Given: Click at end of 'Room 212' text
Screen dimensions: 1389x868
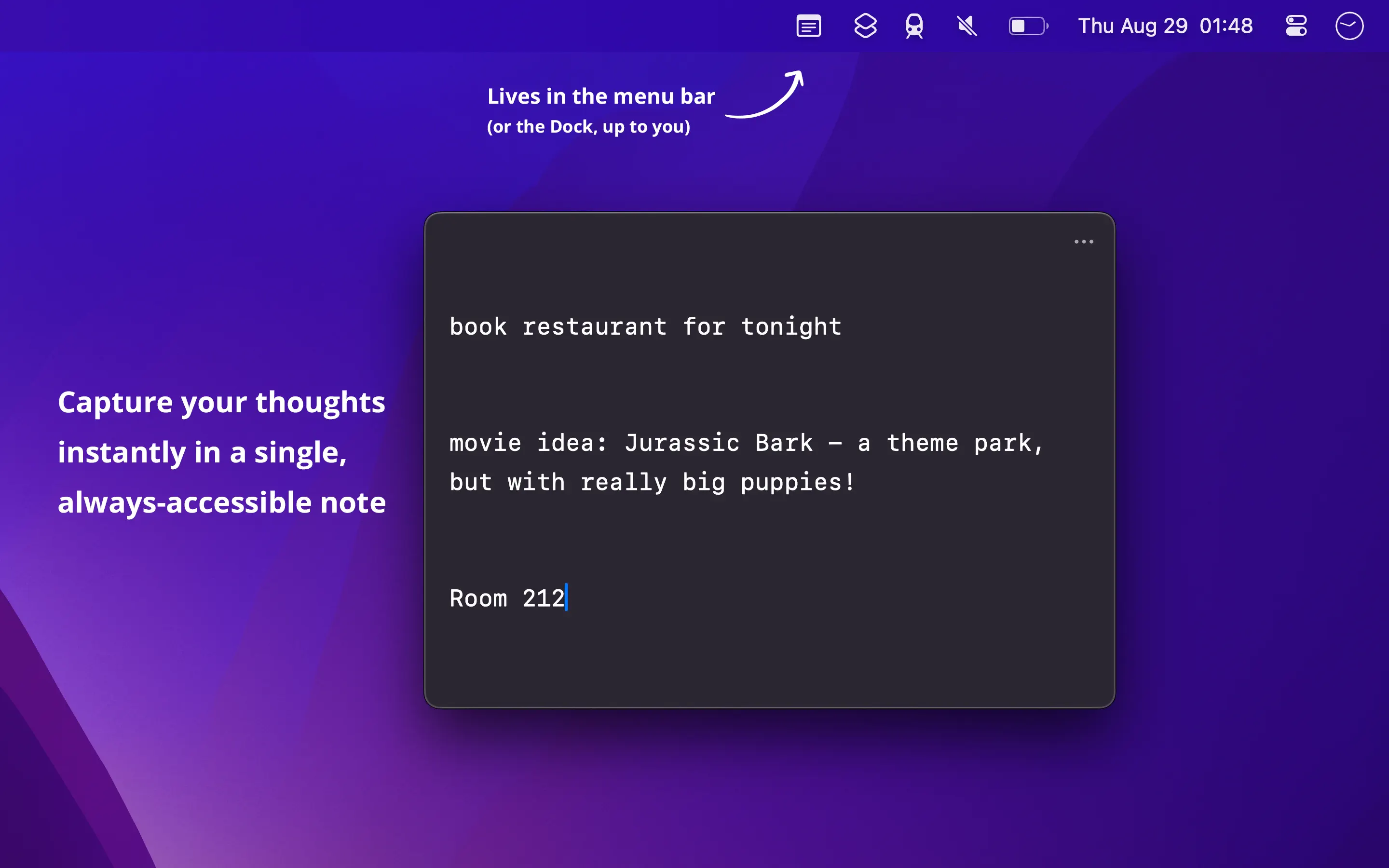Looking at the screenshot, I should (566, 598).
